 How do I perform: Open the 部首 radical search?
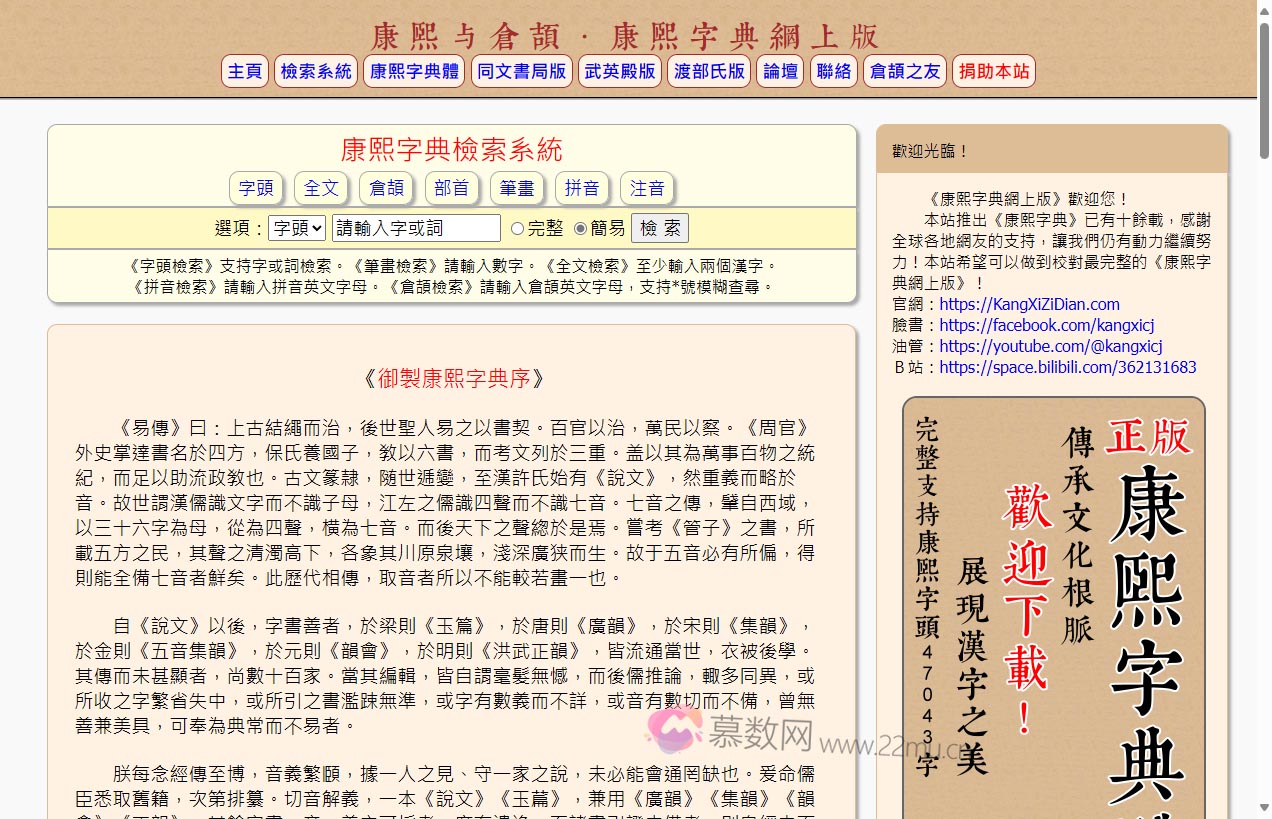(452, 188)
